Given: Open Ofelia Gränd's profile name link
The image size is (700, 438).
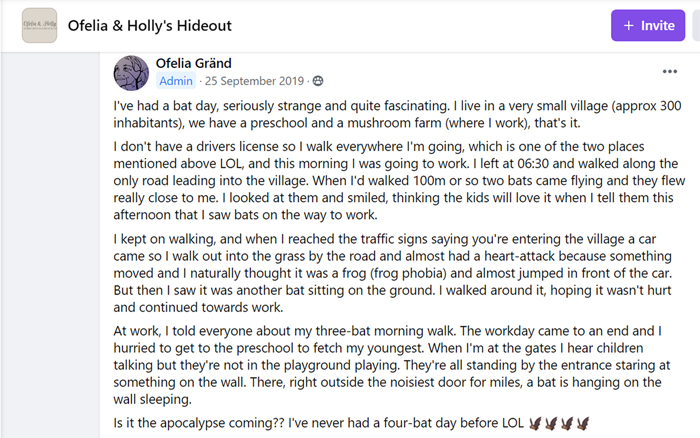Looking at the screenshot, I should (x=196, y=62).
